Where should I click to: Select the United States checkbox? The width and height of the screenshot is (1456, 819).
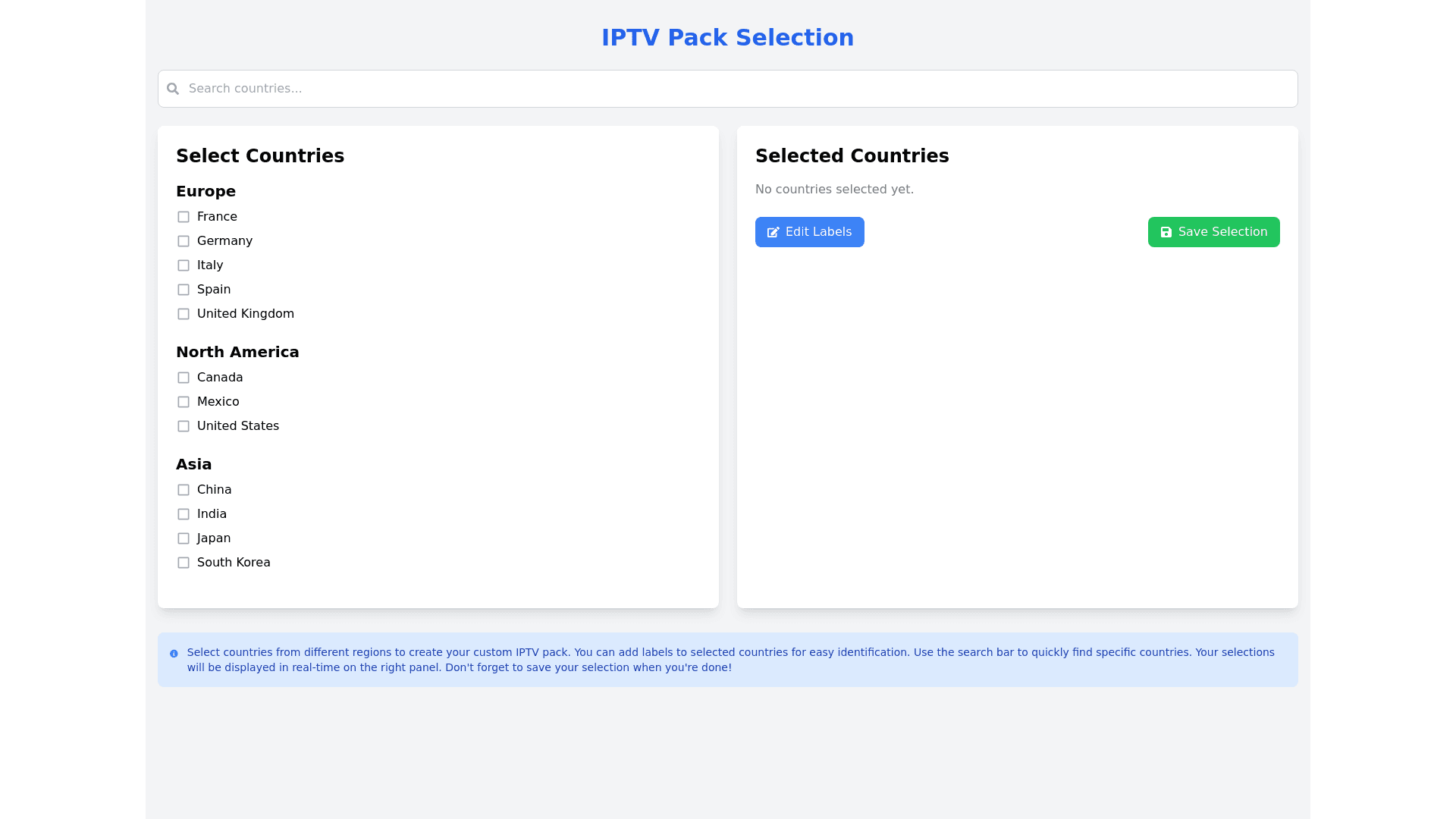point(184,426)
